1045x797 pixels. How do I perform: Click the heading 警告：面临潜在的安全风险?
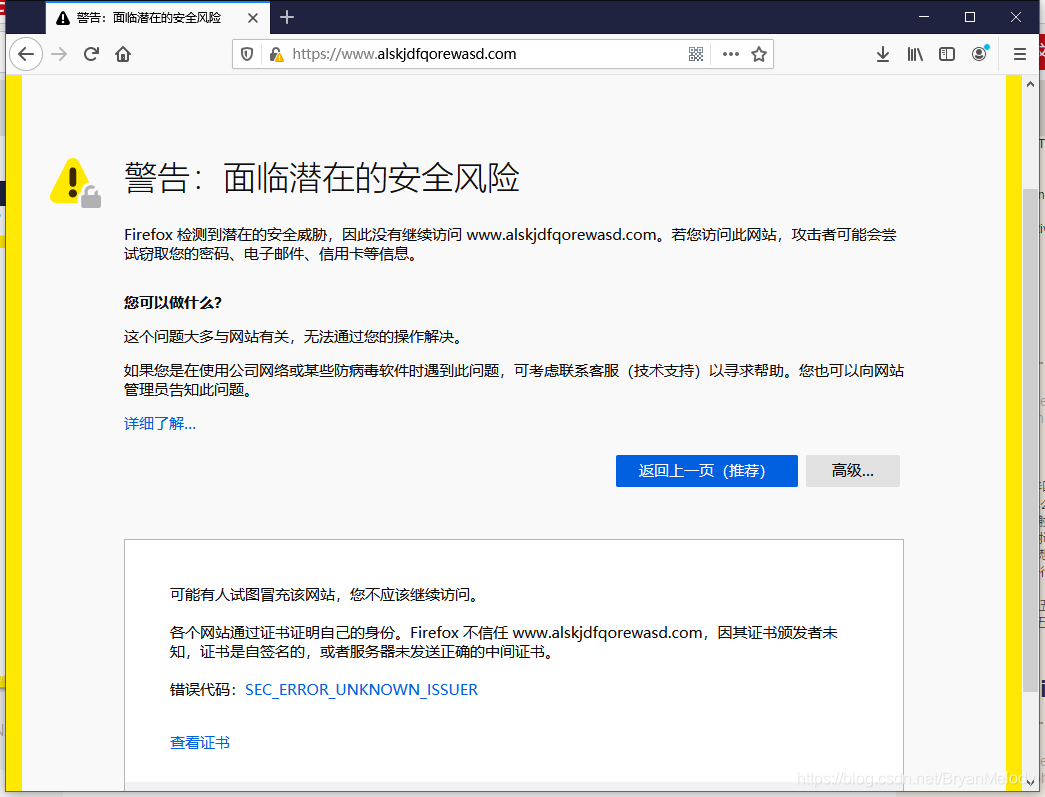pos(322,178)
